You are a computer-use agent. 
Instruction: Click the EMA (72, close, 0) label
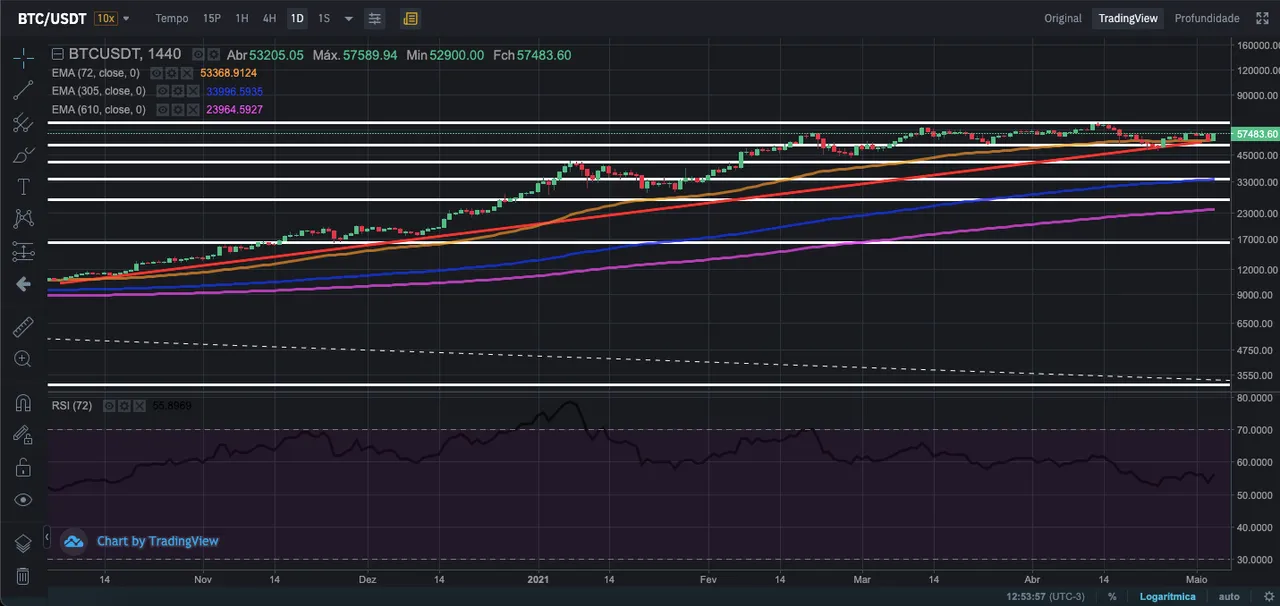click(98, 73)
